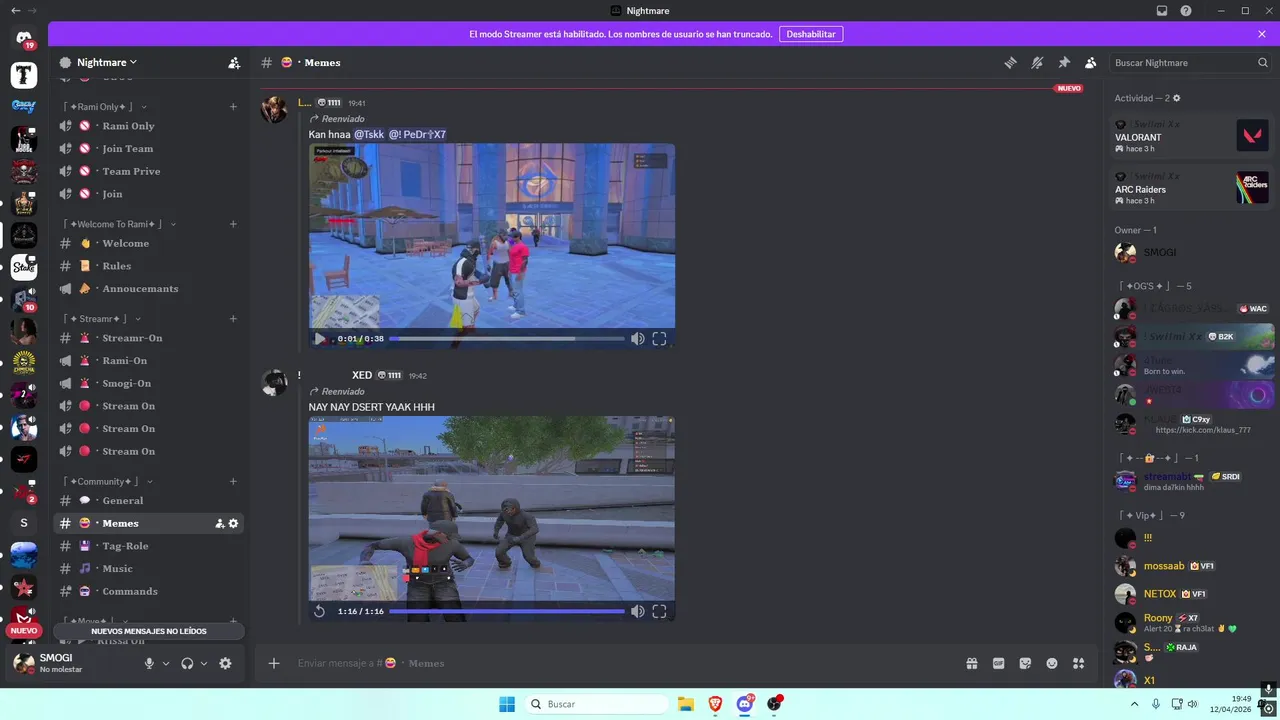This screenshot has width=1280, height=720.
Task: Seek the second video's progress bar
Action: pyautogui.click(x=507, y=611)
